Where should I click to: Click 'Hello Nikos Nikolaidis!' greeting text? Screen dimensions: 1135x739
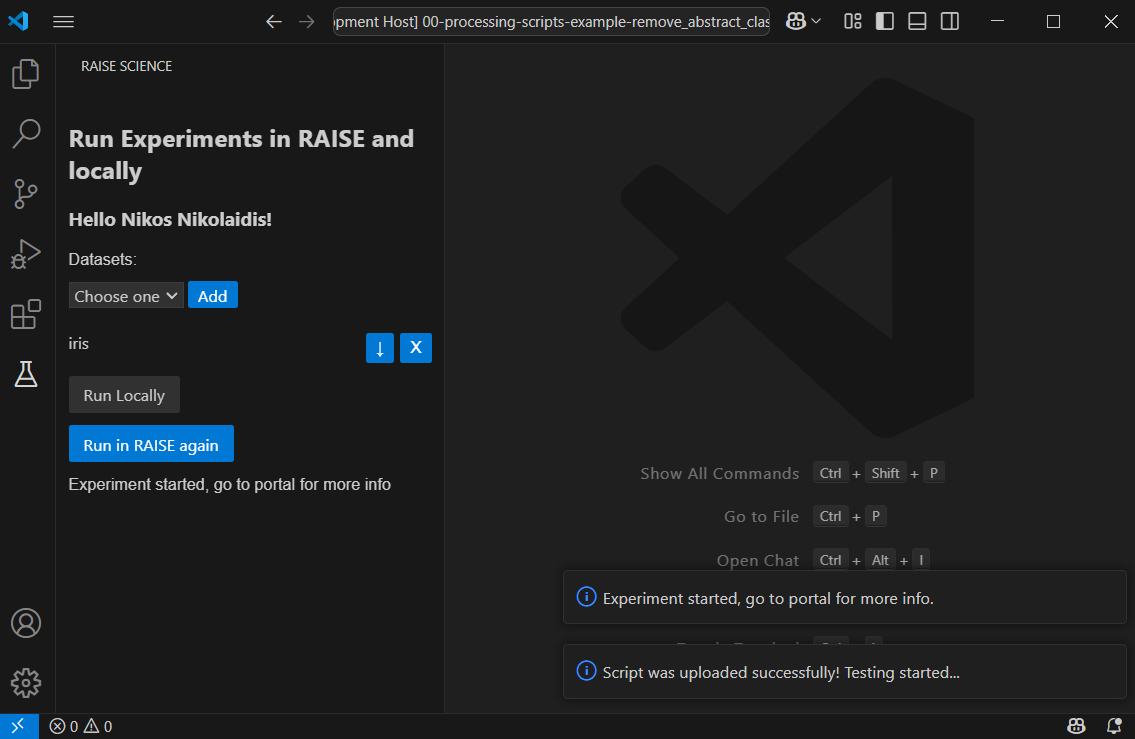click(170, 219)
